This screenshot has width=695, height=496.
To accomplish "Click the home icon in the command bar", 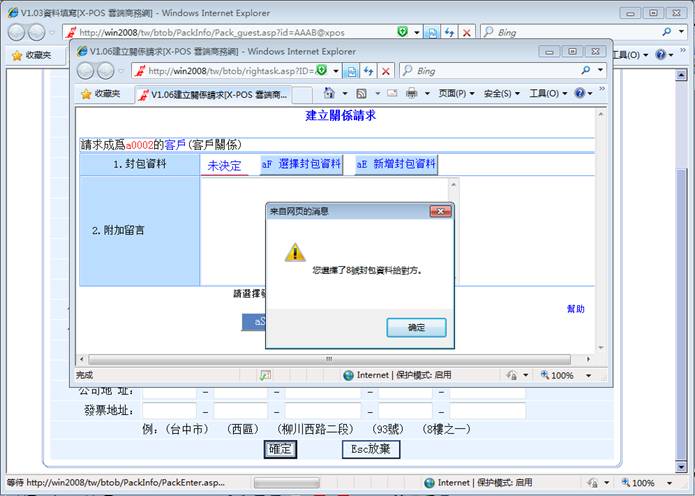I will (x=329, y=93).
